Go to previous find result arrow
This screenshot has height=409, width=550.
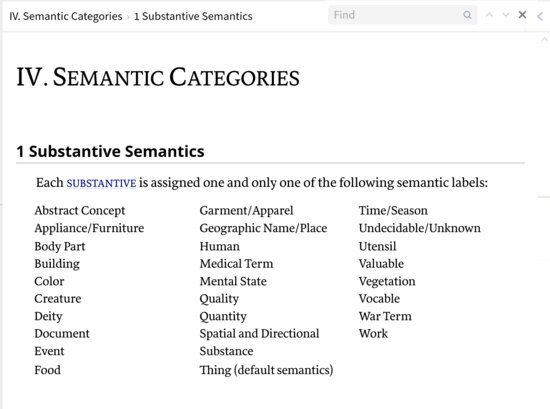(489, 15)
